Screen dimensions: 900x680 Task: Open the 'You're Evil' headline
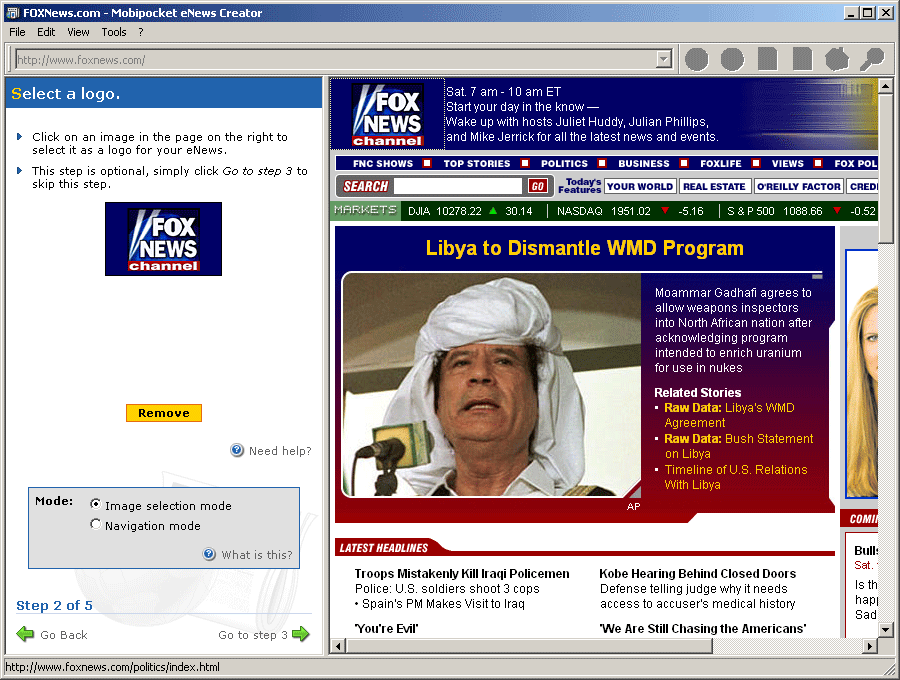click(x=386, y=628)
